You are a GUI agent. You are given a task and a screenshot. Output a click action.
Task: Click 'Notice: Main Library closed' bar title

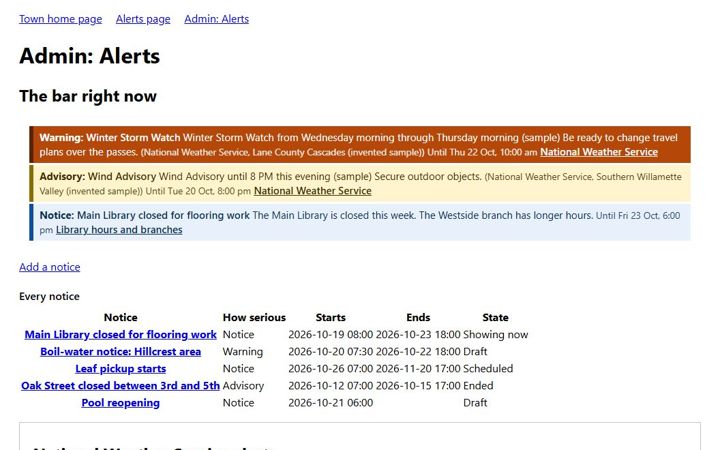145,215
